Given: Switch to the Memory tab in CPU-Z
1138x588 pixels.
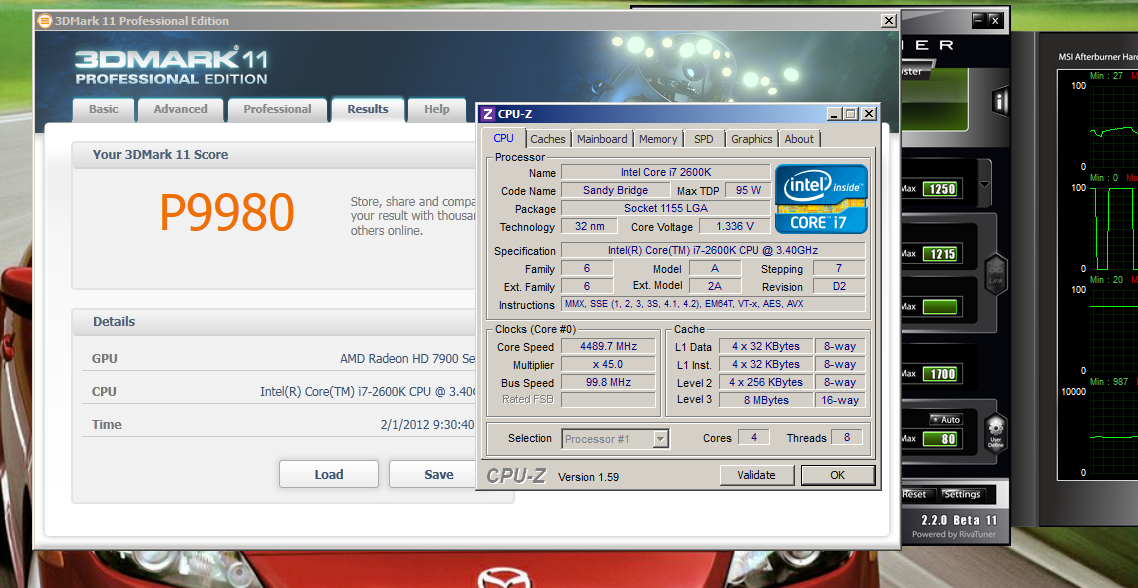Looking at the screenshot, I should tap(658, 139).
